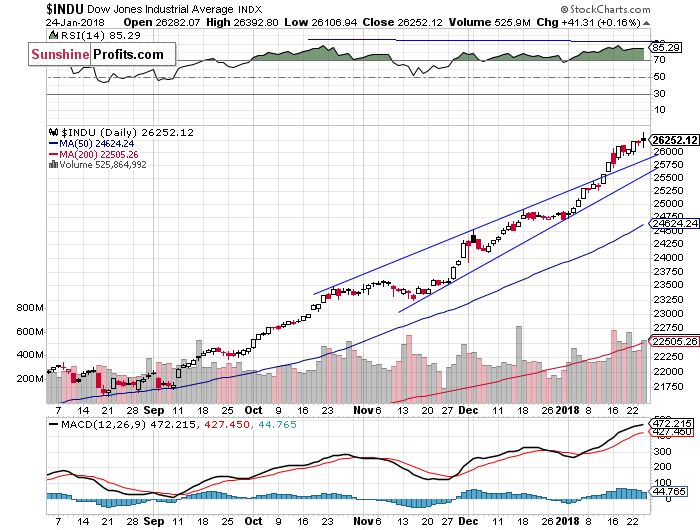Viewport: 700px width, 530px height.
Task: Click the RSI 70 level label
Action: click(x=659, y=59)
